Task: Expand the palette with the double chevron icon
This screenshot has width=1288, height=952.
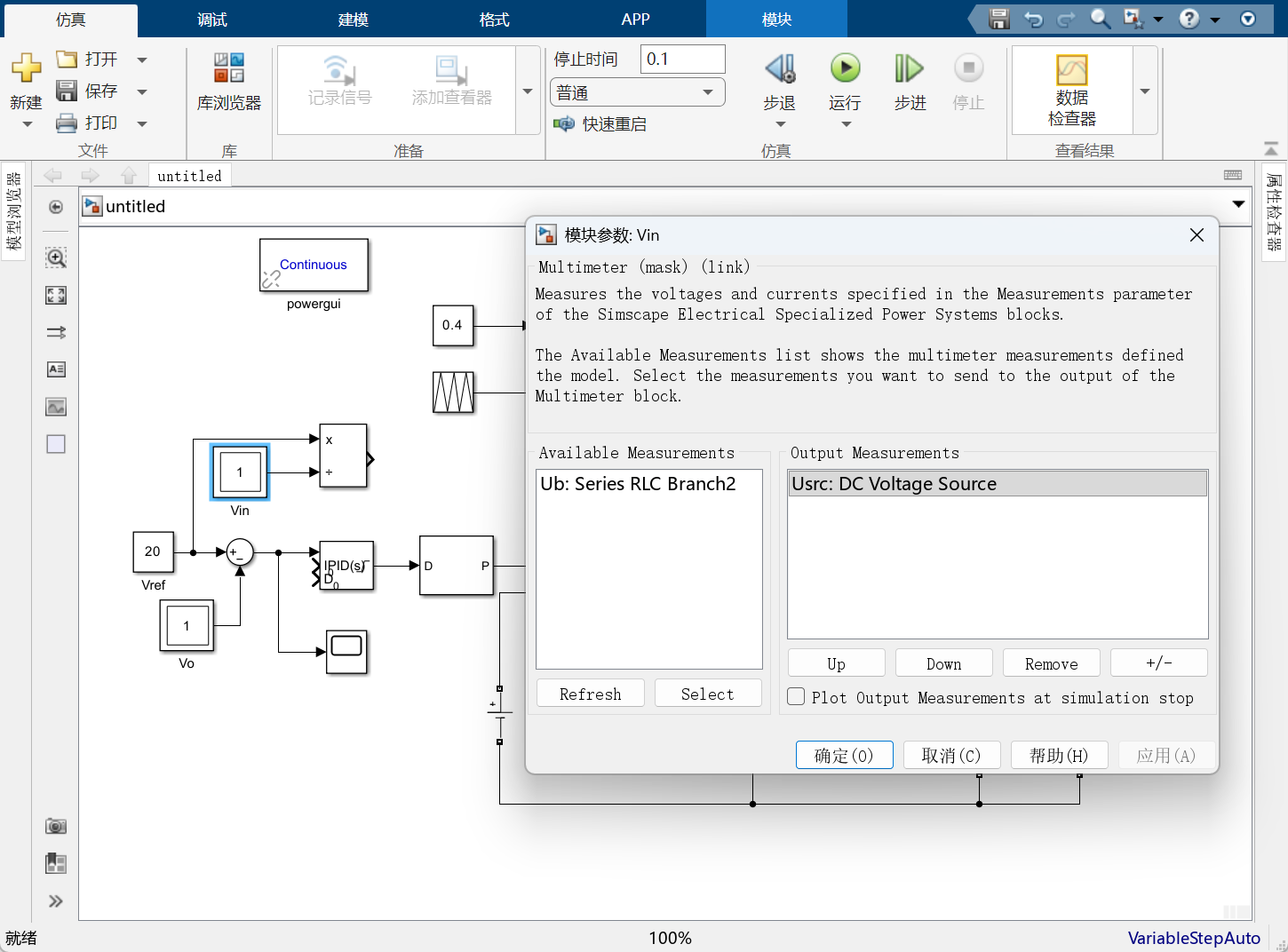Action: [56, 901]
